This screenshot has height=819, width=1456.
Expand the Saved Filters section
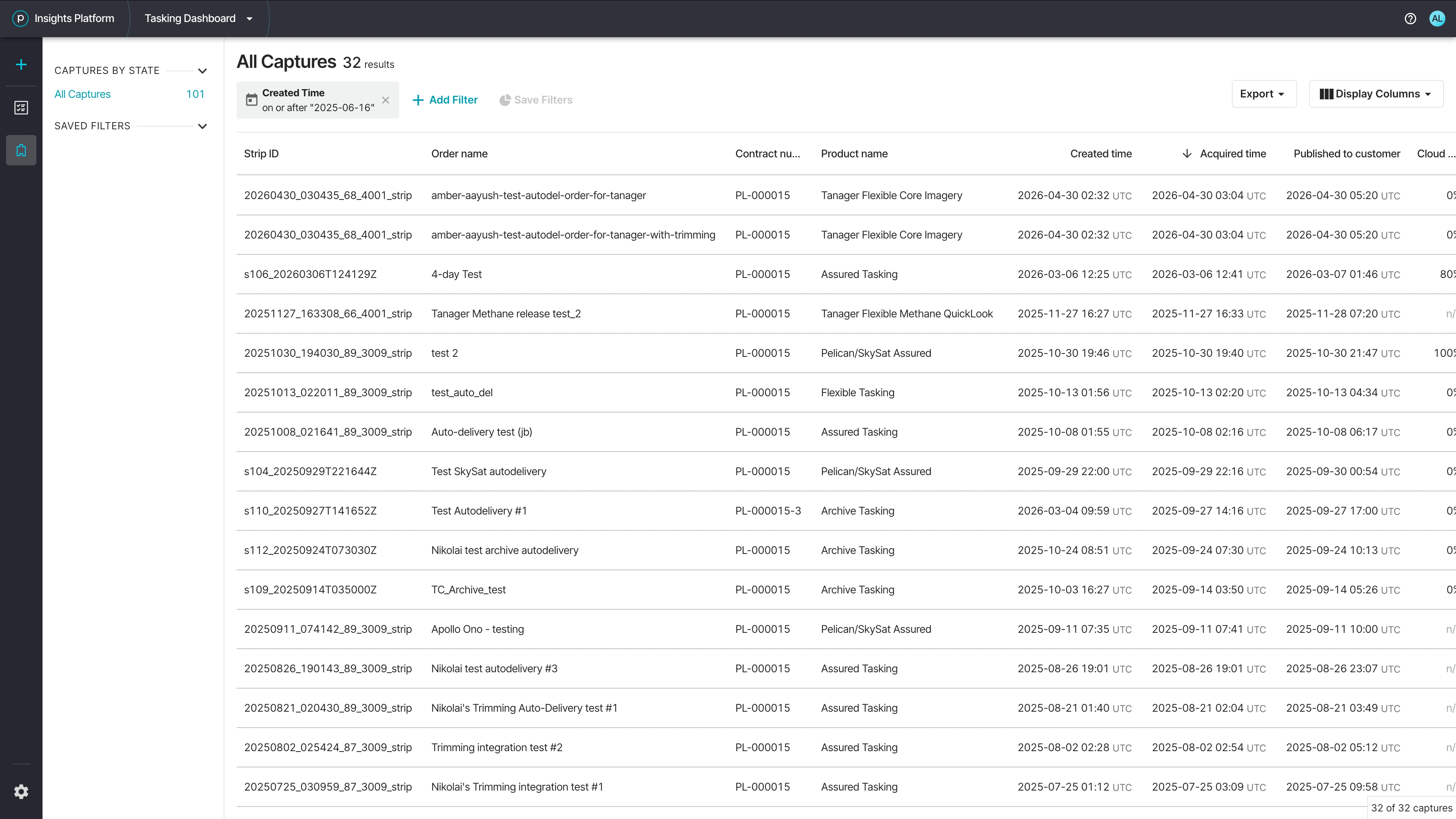(202, 126)
